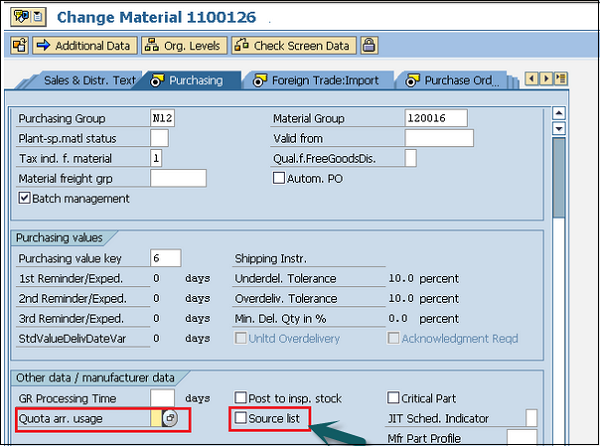Click Purchasing Group field N12
Screen dimensions: 600x446
point(162,118)
